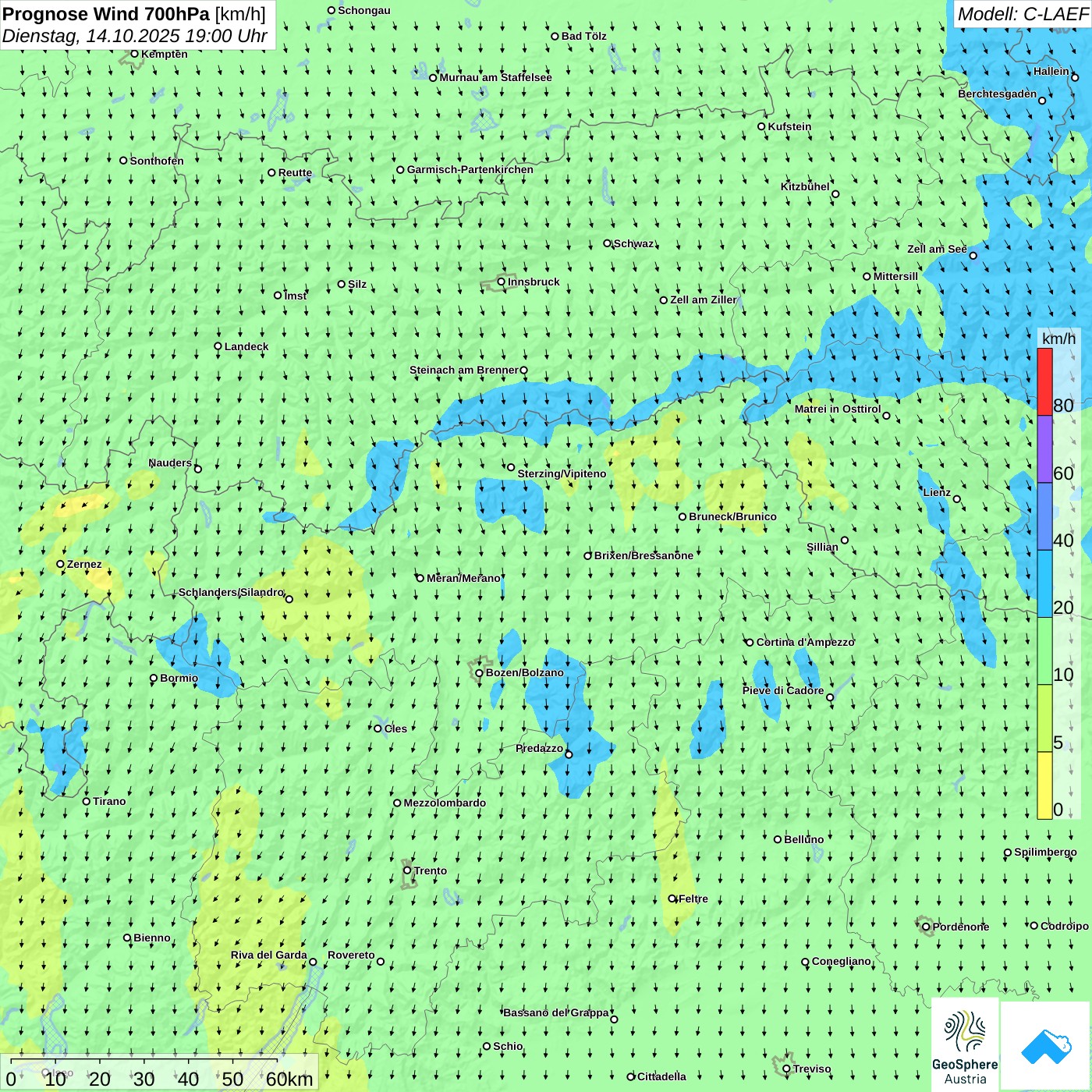Screen dimensions: 1092x1092
Task: Click the 'Prognose Wind 700hPa' title
Action: (106, 14)
